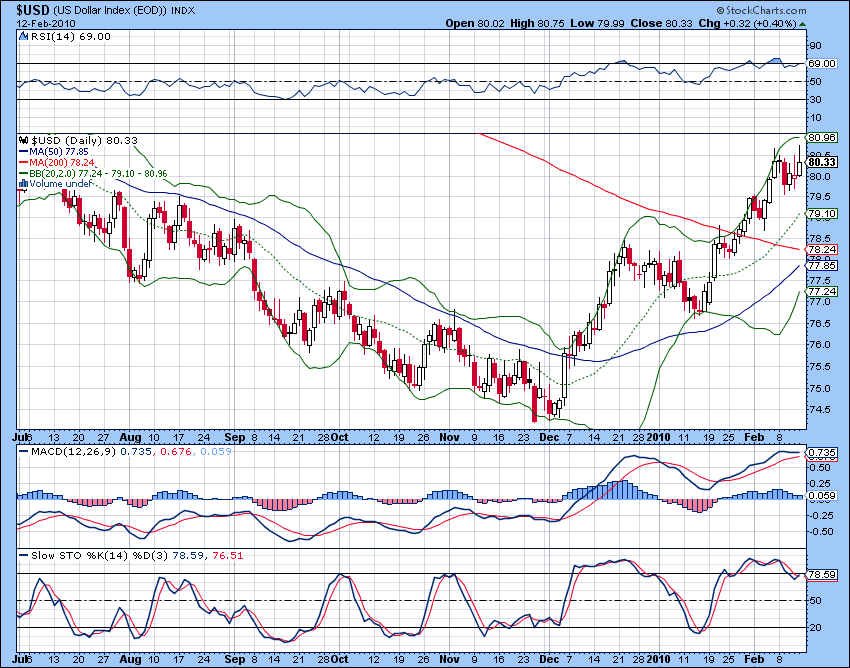The image size is (850, 668).
Task: Click the 12-Feb-2010 date label
Action: (46, 23)
